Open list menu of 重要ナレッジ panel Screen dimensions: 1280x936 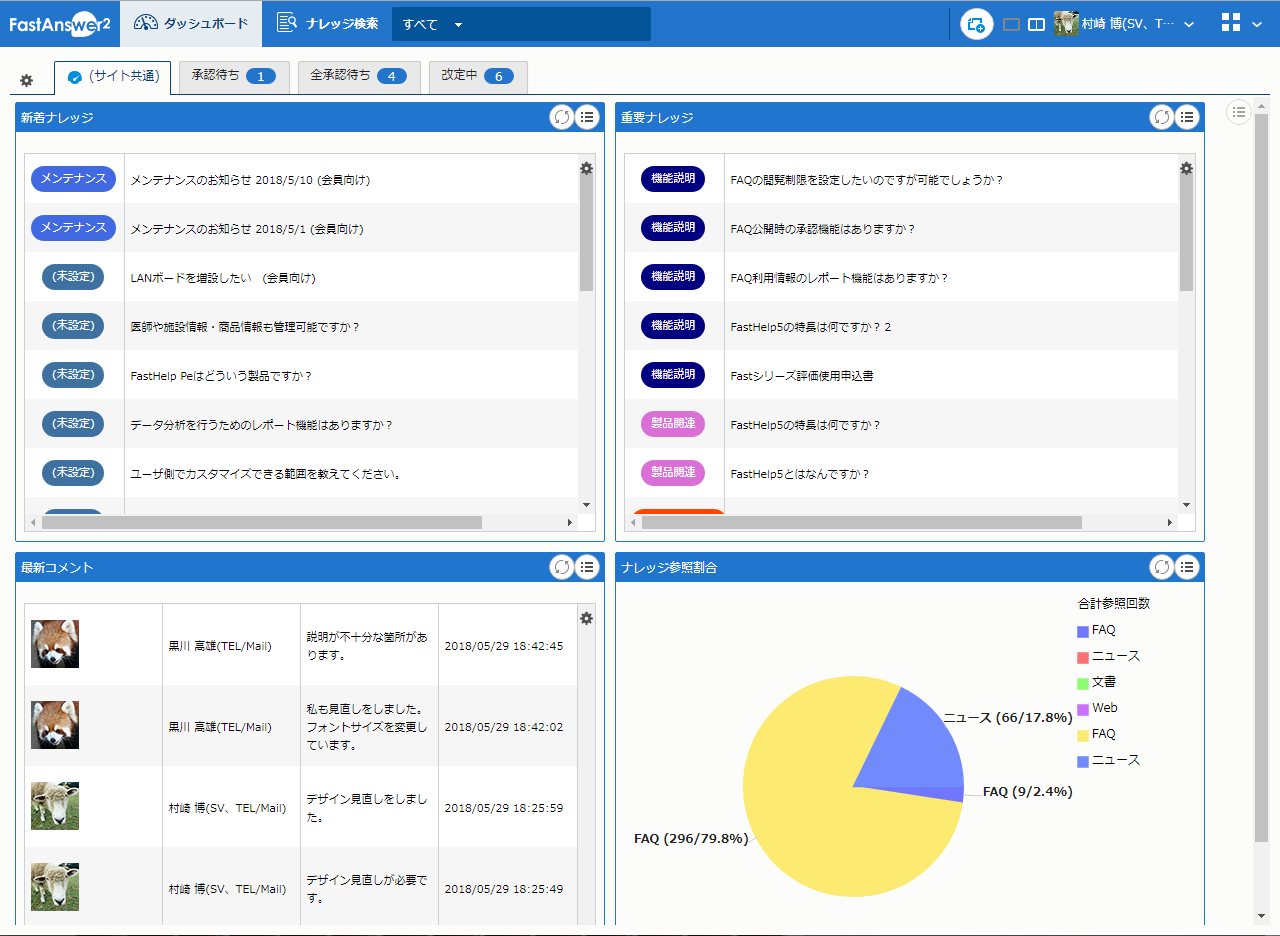(x=1187, y=117)
